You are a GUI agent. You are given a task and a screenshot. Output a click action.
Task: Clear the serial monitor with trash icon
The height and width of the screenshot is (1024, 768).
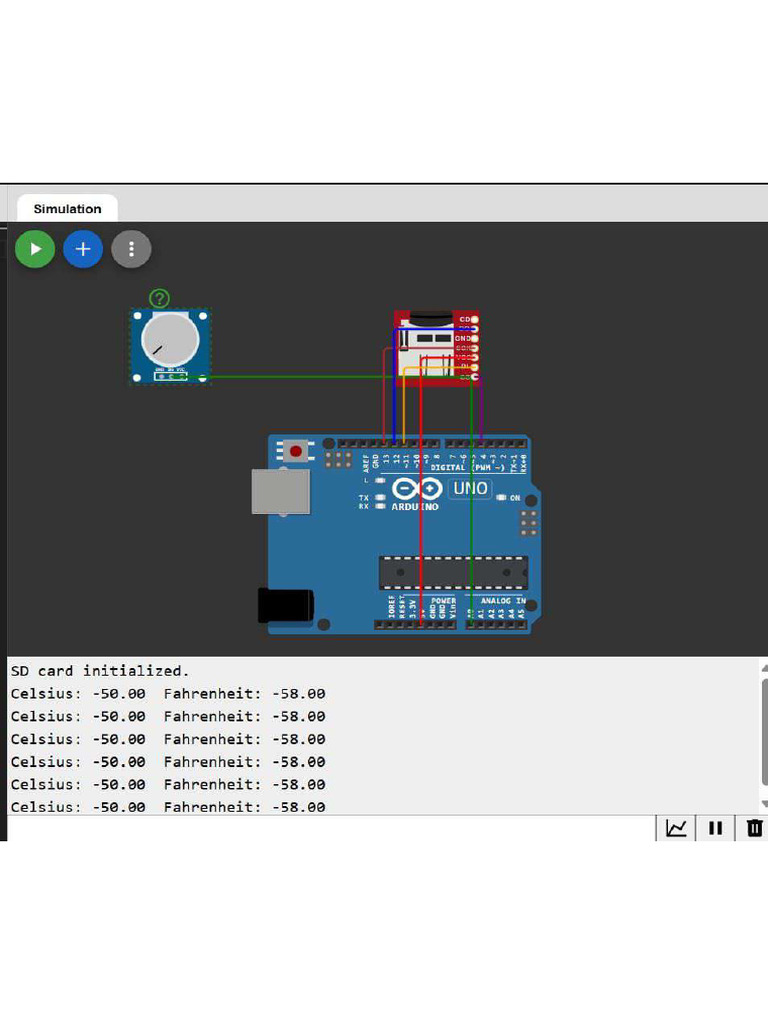[x=754, y=828]
